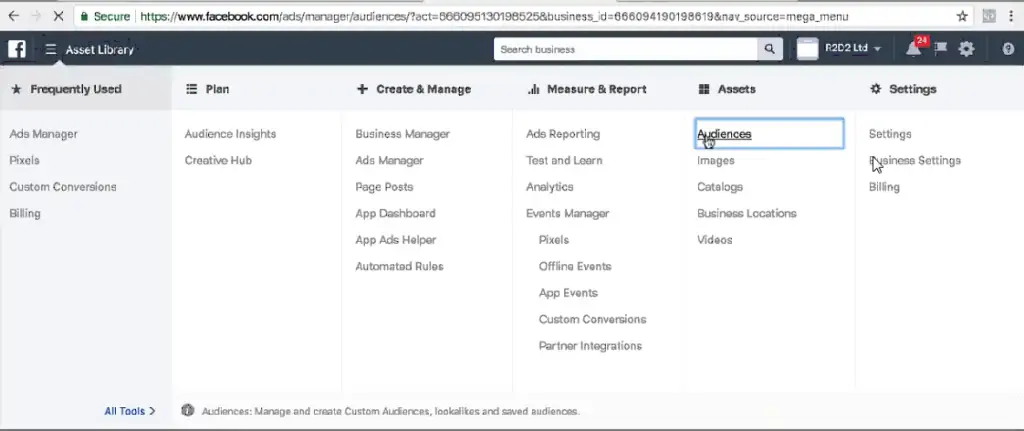This screenshot has width=1024, height=431.
Task: Open Creative Hub
Action: [x=218, y=160]
